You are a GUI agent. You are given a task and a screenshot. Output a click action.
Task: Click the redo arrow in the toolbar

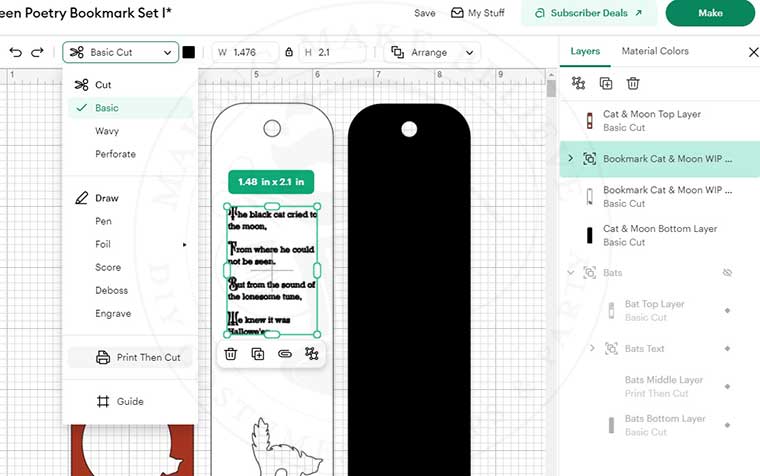[x=38, y=52]
